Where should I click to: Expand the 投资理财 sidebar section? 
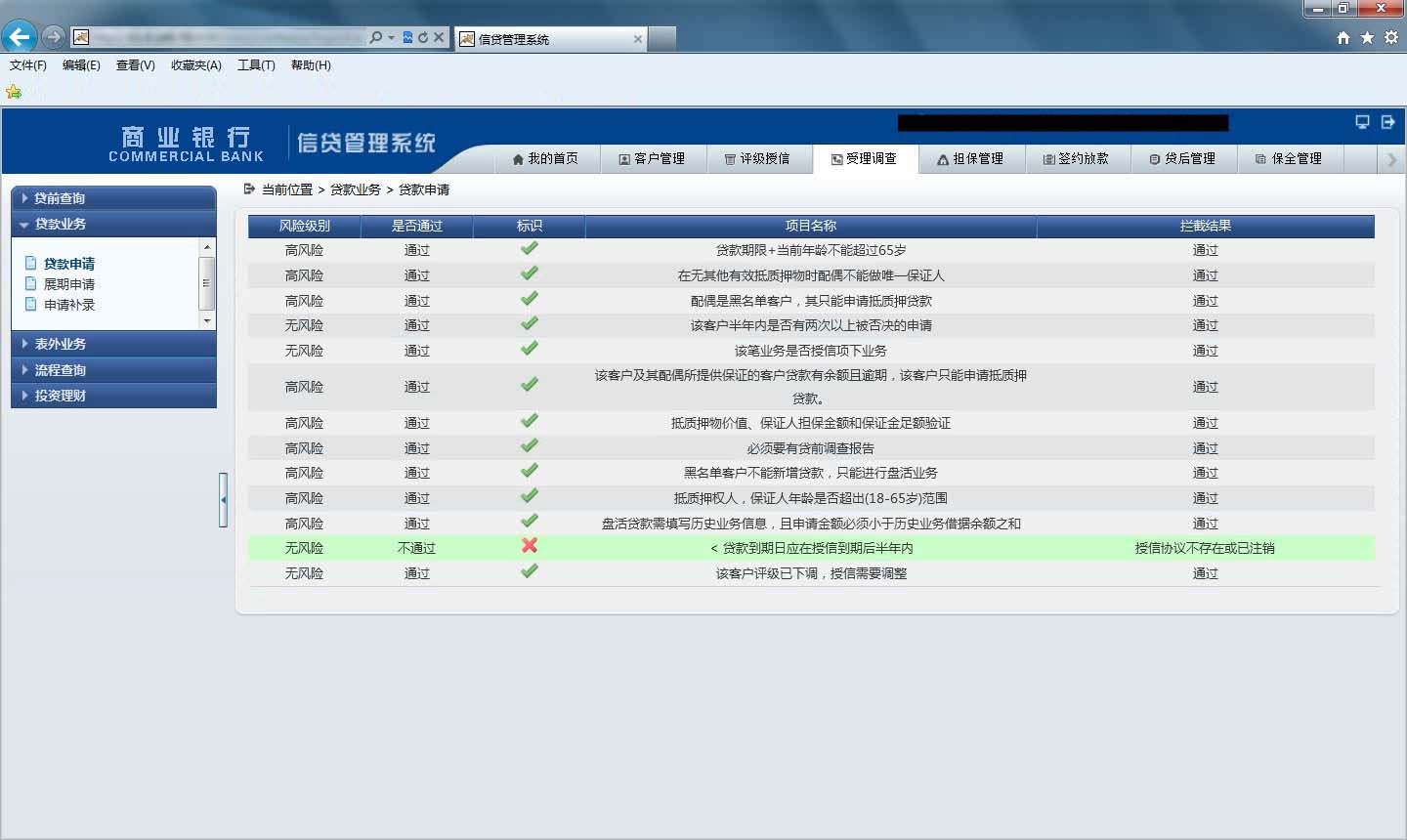(113, 396)
